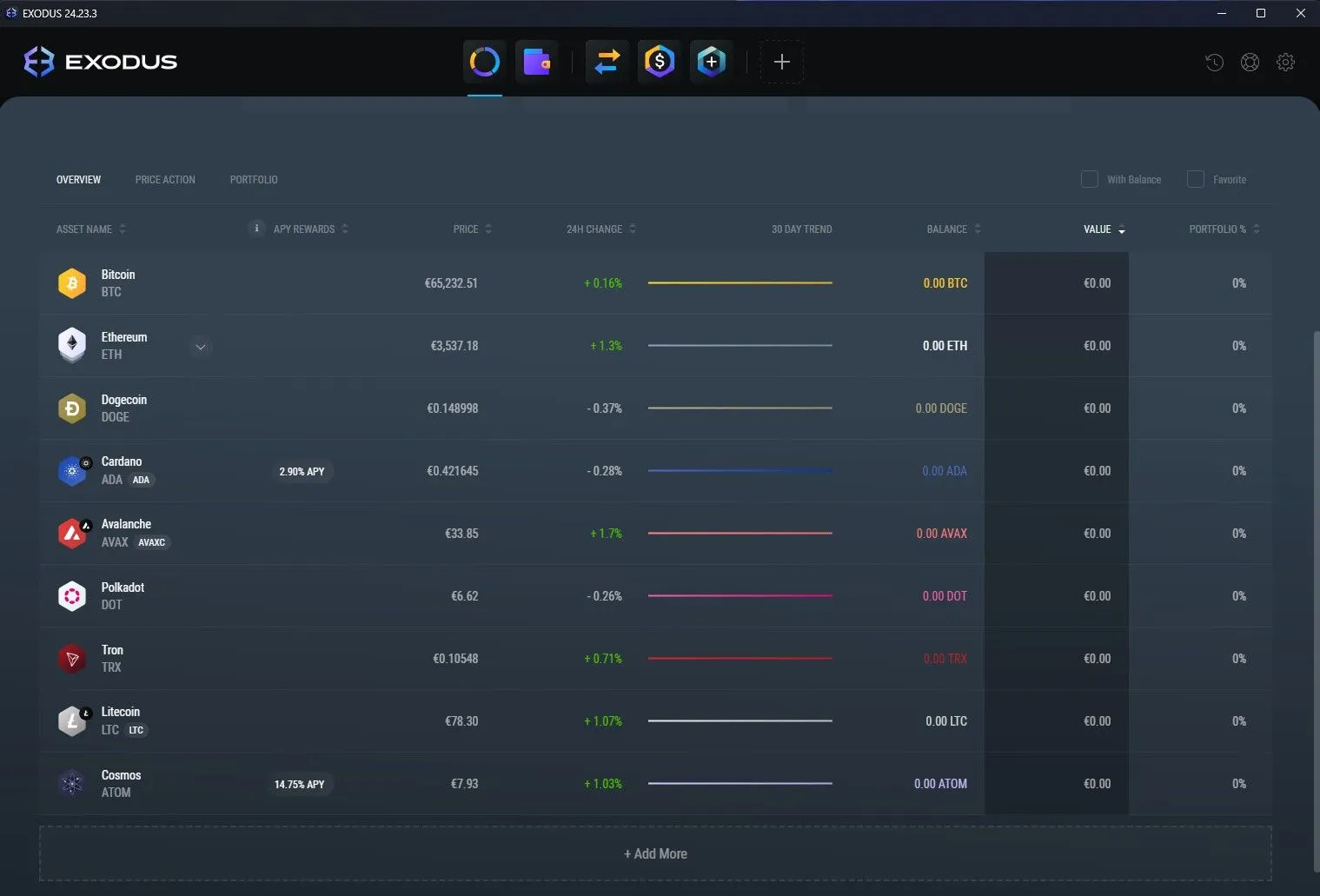The height and width of the screenshot is (896, 1320).
Task: Enable the With Balance filter
Action: [1090, 179]
